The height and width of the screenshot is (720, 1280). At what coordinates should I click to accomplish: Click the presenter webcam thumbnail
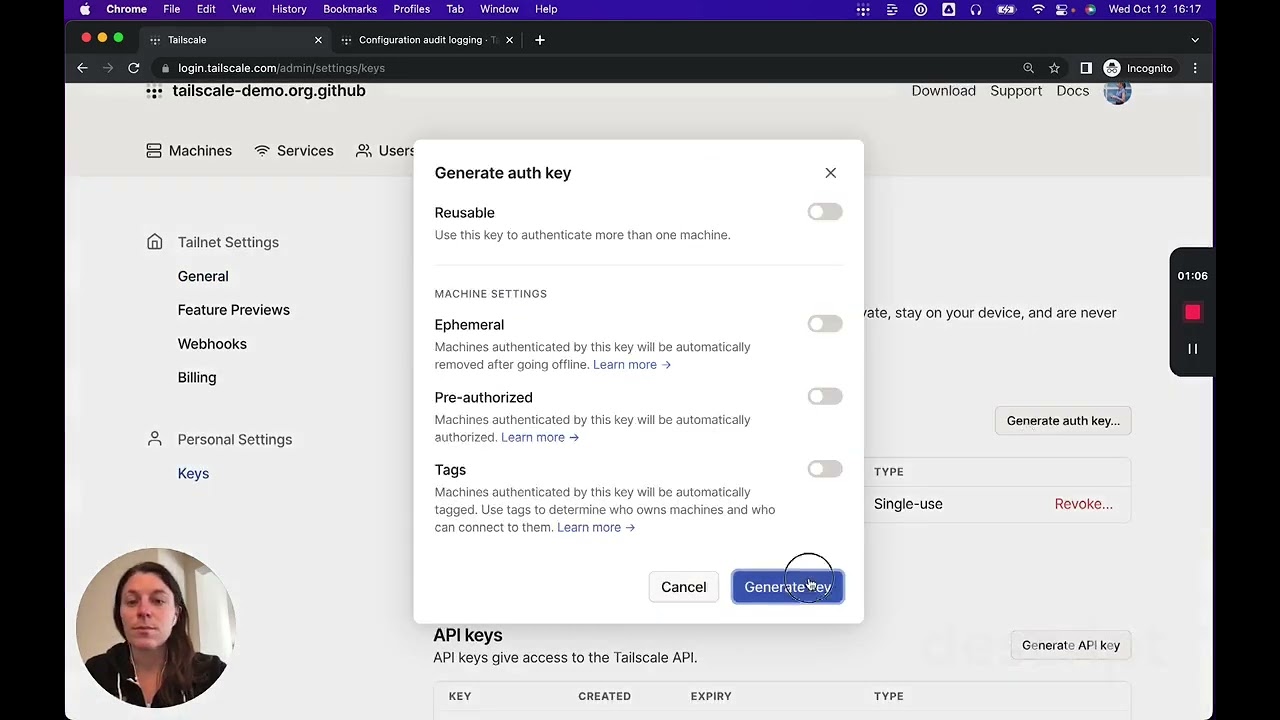coord(156,628)
